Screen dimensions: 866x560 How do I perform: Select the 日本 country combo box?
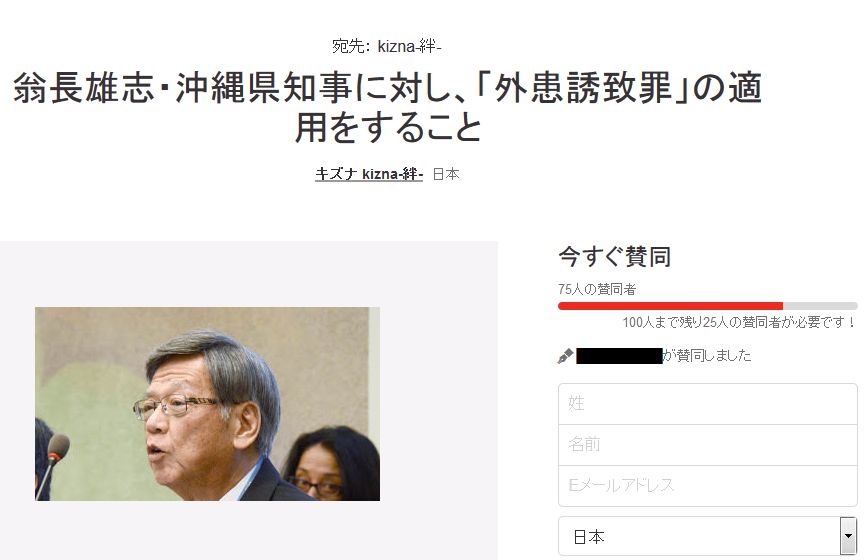pos(707,536)
